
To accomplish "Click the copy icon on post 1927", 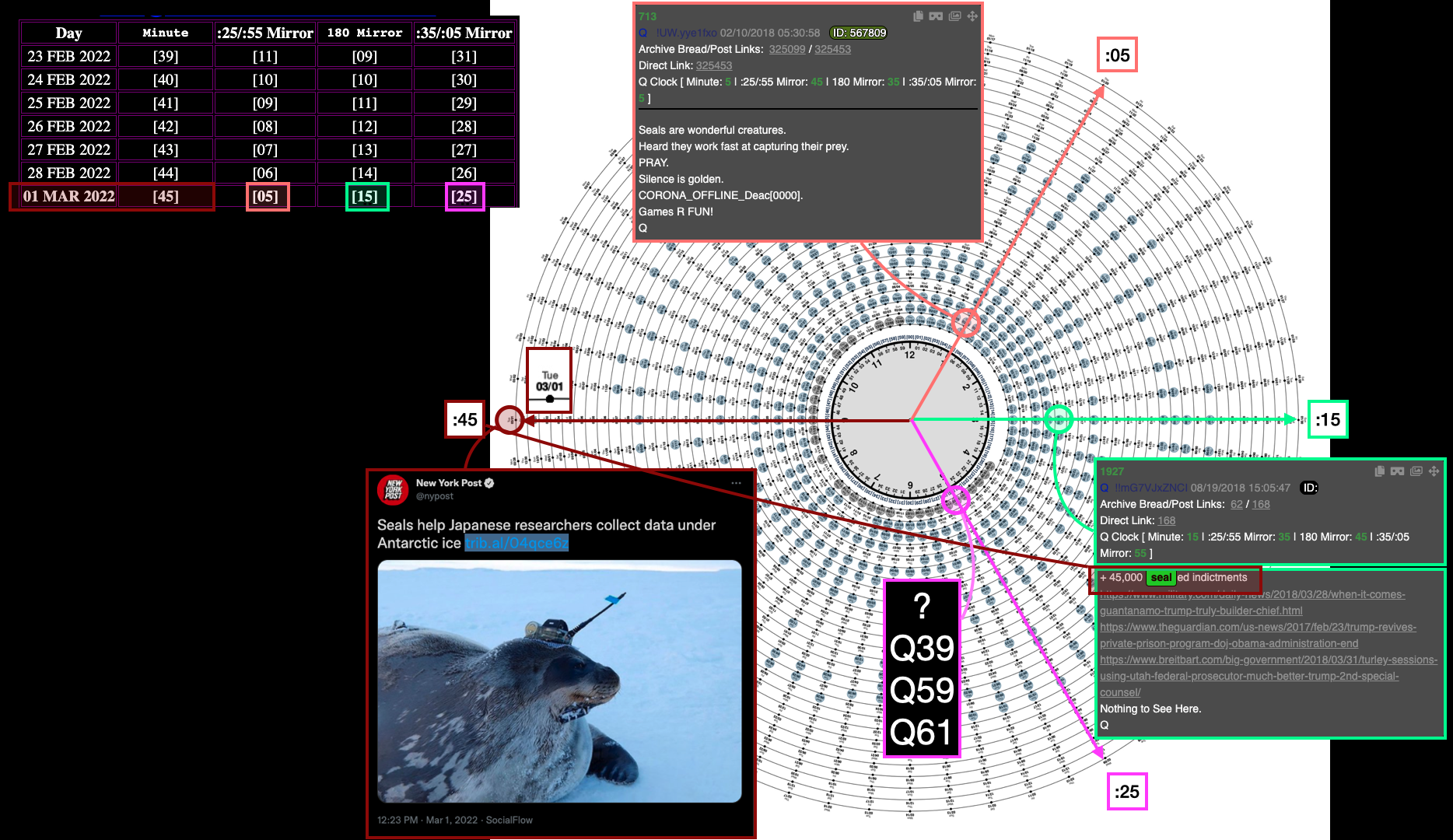I will coord(1379,471).
